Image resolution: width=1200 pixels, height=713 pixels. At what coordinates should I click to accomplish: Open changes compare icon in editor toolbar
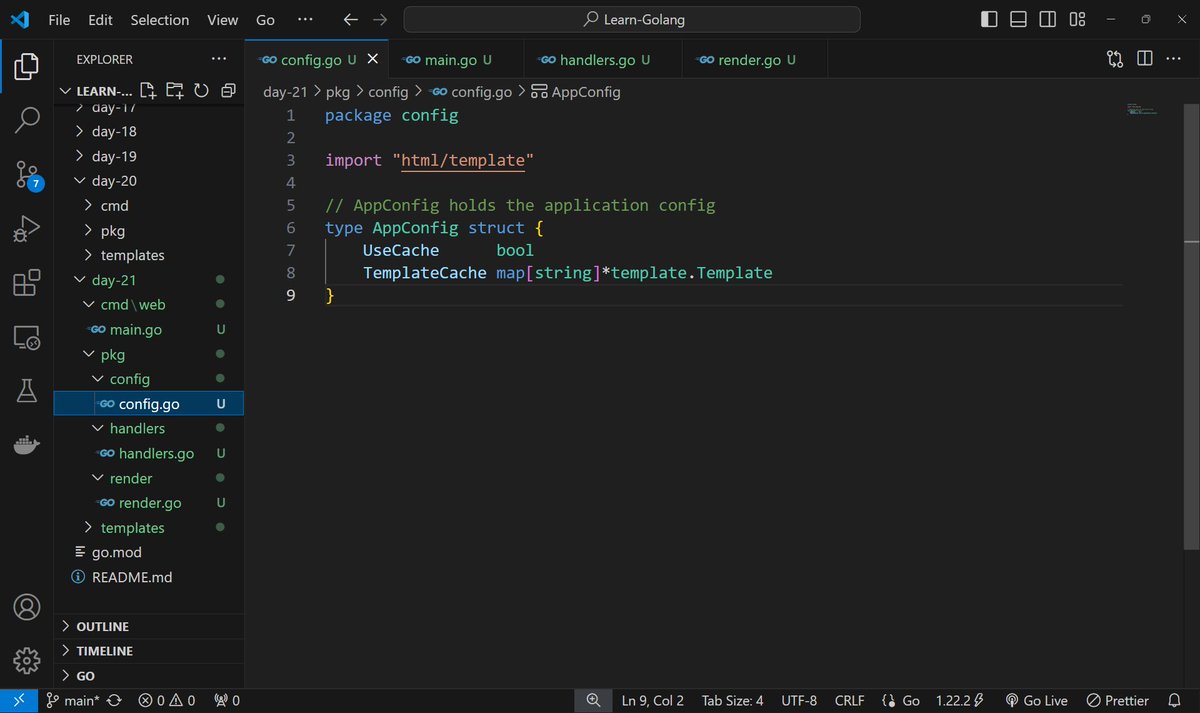point(1115,59)
